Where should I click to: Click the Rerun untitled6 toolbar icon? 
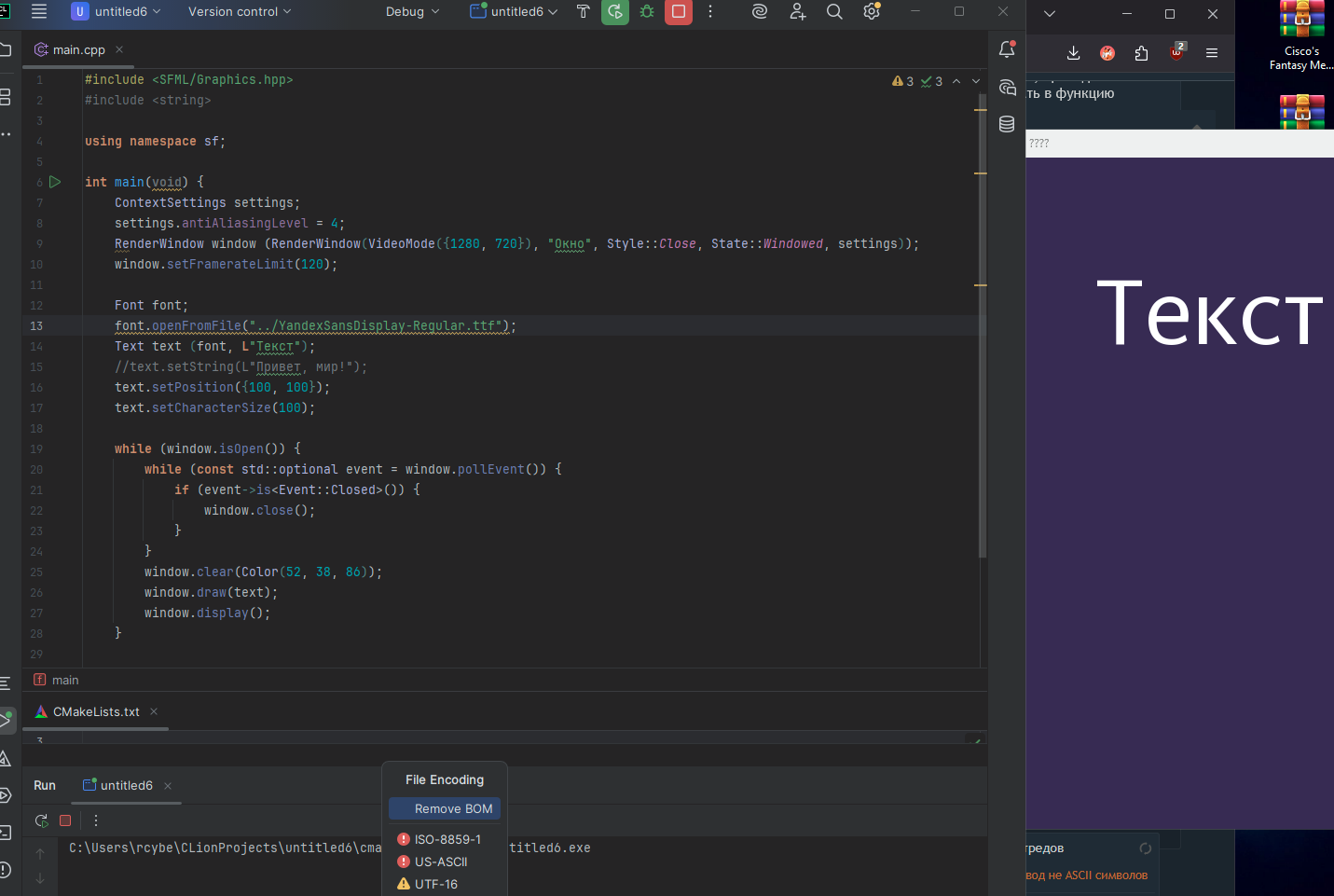(615, 12)
